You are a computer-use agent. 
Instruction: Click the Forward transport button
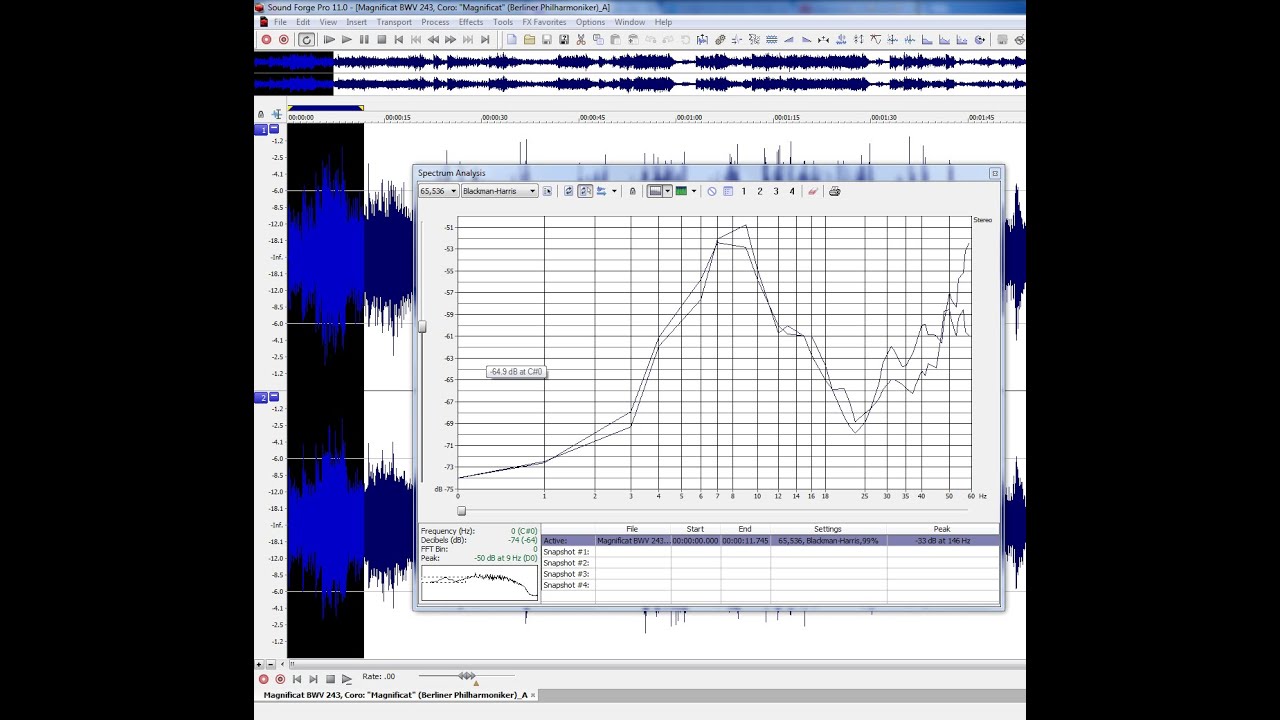(x=450, y=40)
